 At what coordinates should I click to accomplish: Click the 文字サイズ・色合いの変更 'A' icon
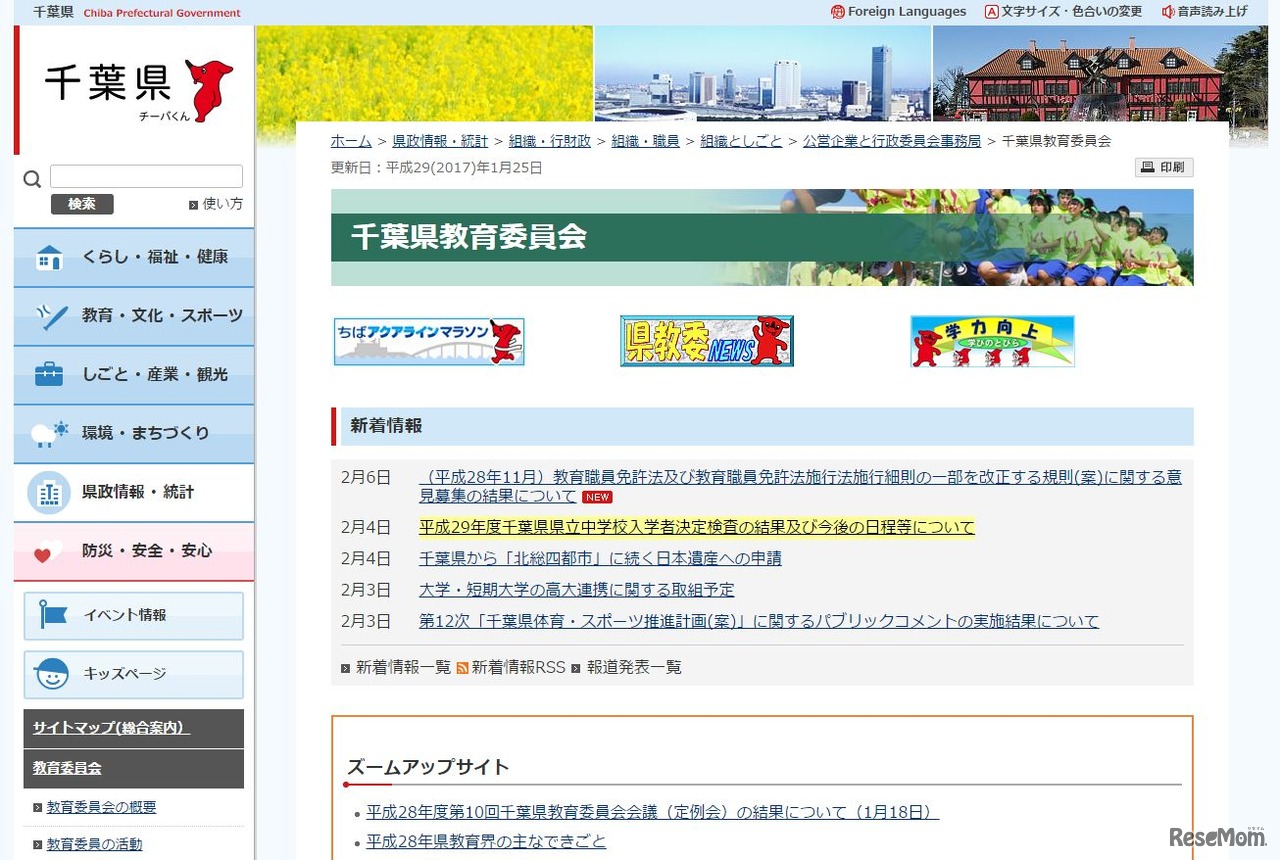point(991,12)
